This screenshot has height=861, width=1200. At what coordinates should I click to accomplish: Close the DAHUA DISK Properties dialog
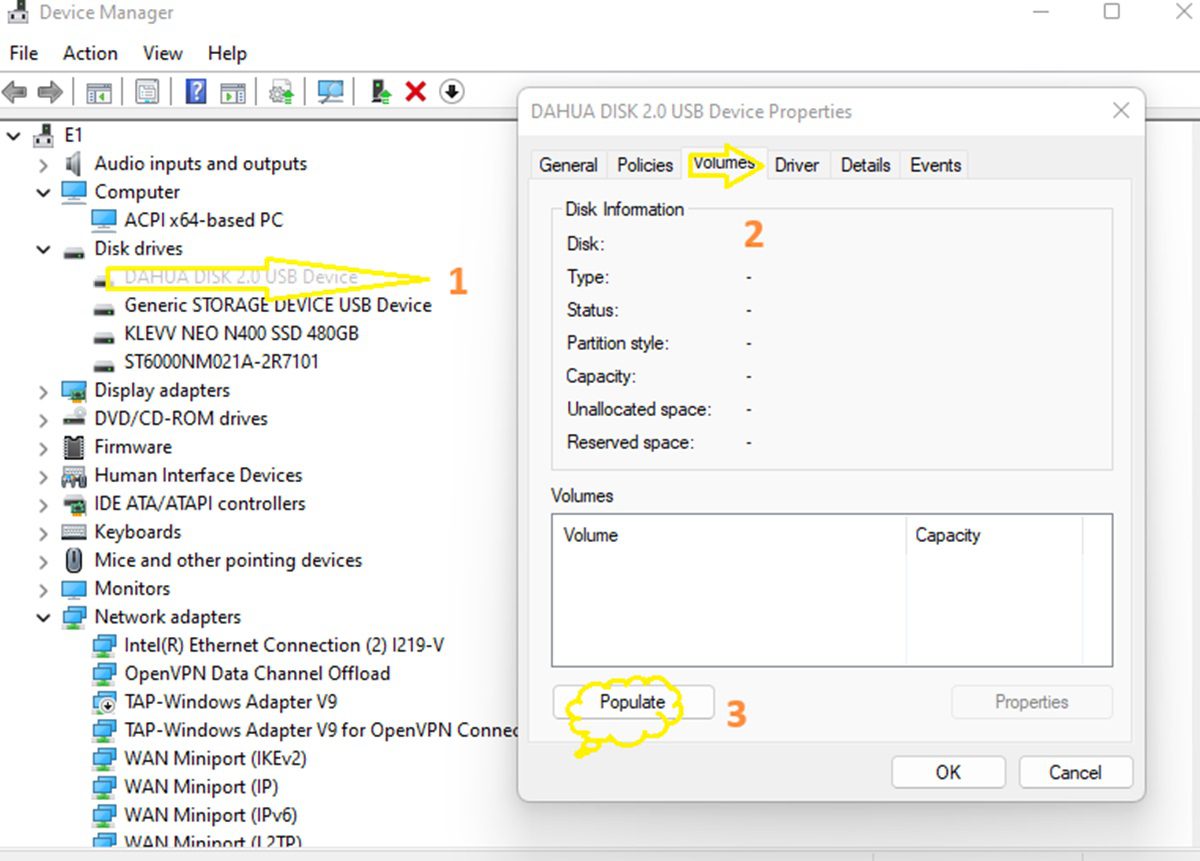1121,111
